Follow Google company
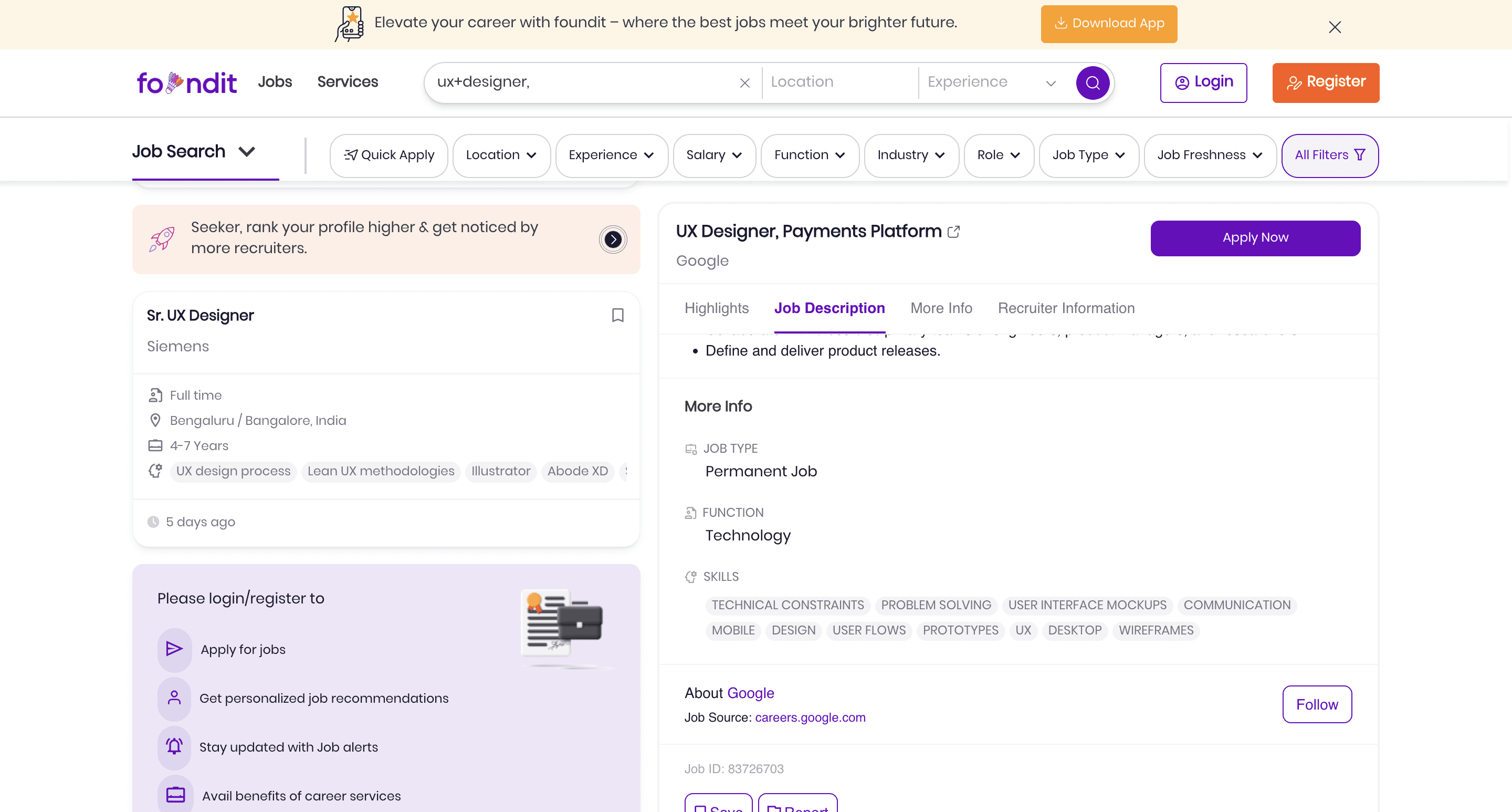1512x812 pixels. 1317,704
